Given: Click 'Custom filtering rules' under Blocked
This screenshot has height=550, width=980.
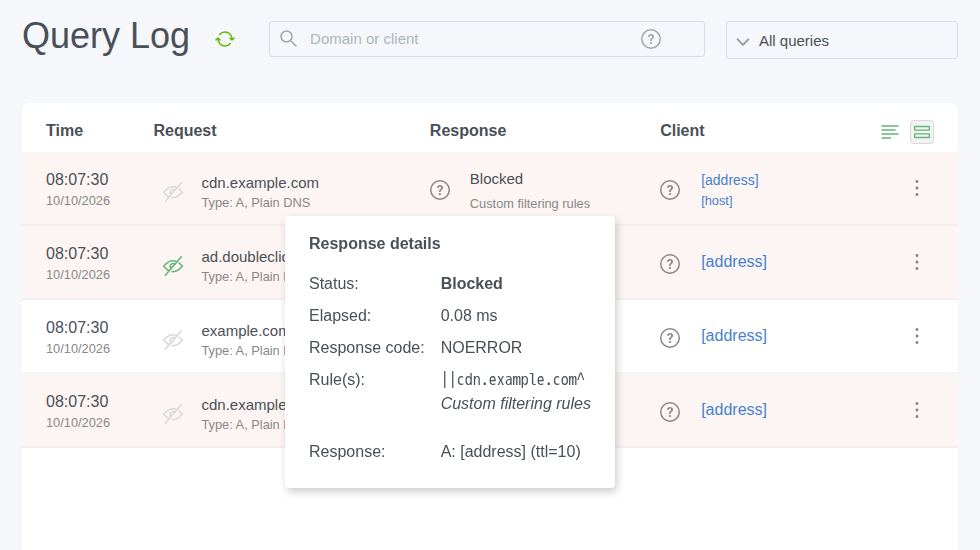Looking at the screenshot, I should [x=530, y=204].
